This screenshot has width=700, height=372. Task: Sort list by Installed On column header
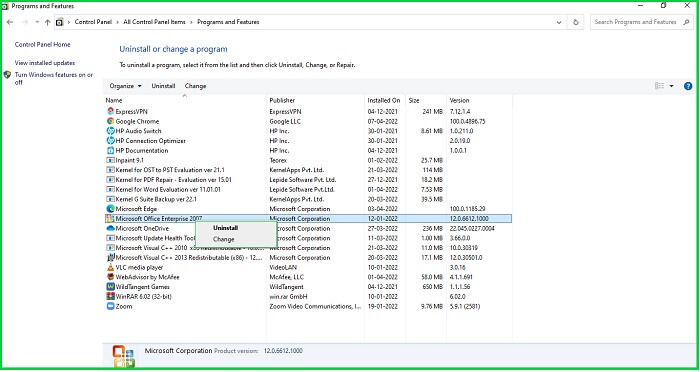click(384, 100)
